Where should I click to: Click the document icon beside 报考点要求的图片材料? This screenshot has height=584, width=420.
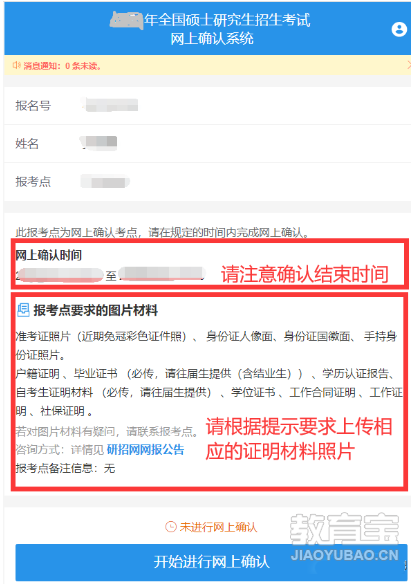click(23, 310)
